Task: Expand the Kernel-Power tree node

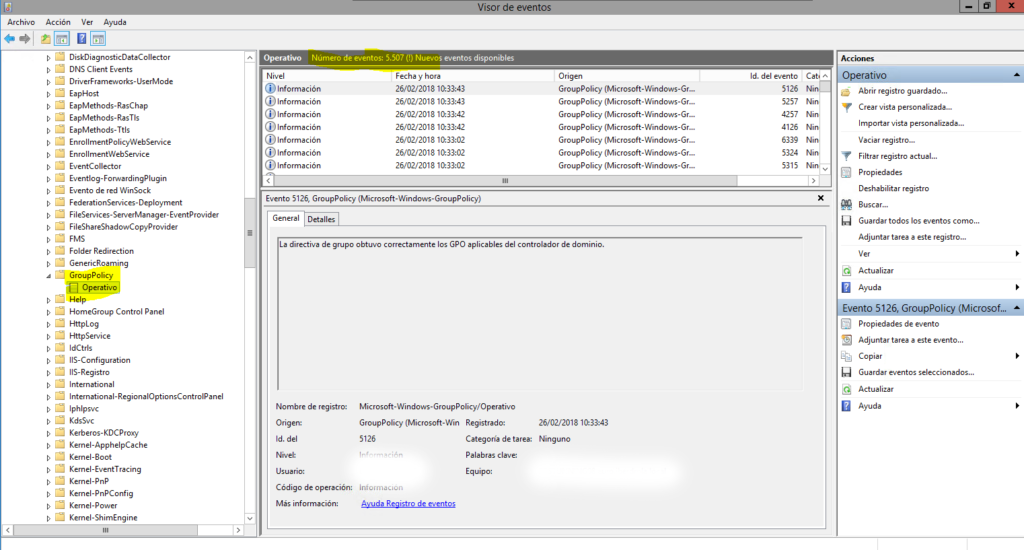Action: pyautogui.click(x=48, y=506)
